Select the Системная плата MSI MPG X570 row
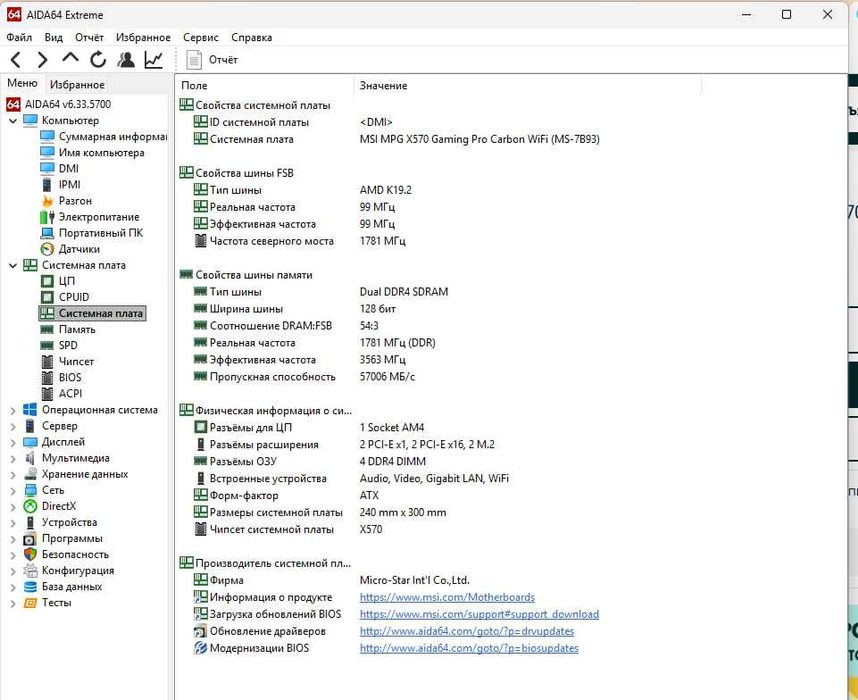The width and height of the screenshot is (858, 700). coord(397,139)
